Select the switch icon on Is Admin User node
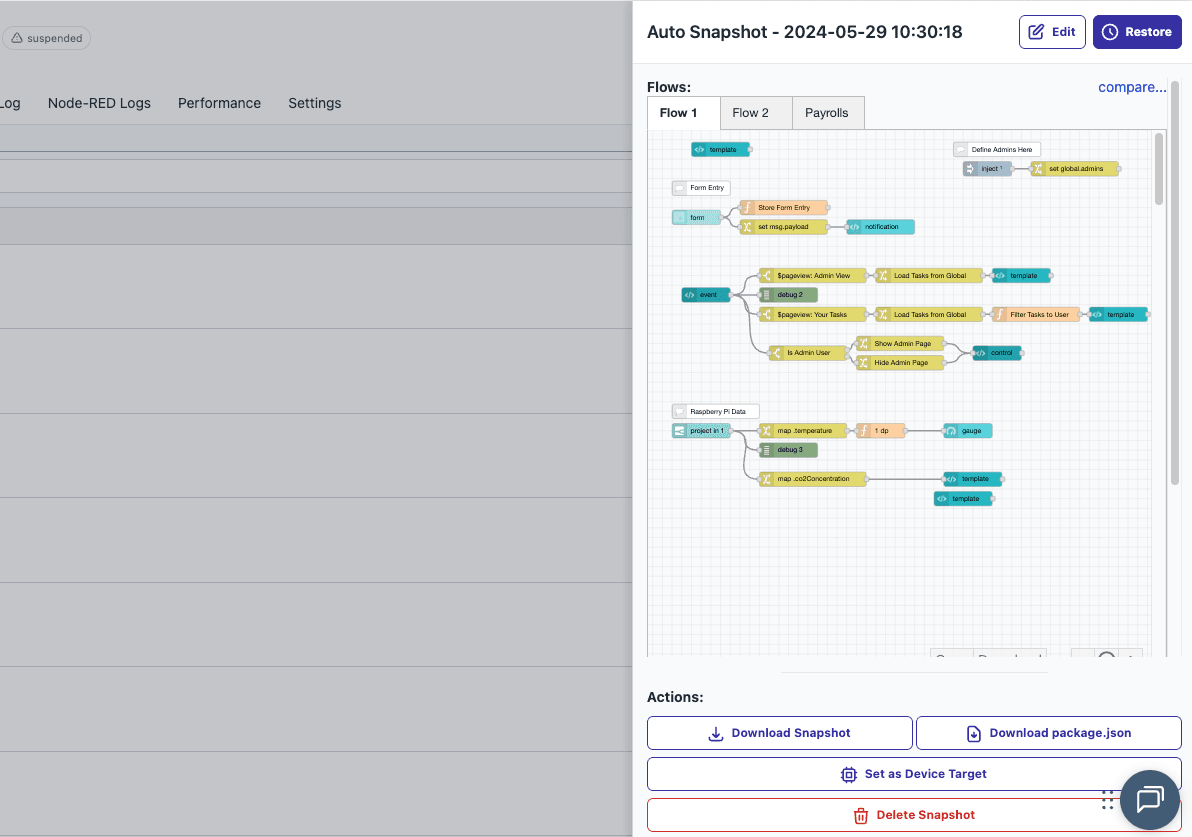Image resolution: width=1192 pixels, height=837 pixels. coord(777,352)
